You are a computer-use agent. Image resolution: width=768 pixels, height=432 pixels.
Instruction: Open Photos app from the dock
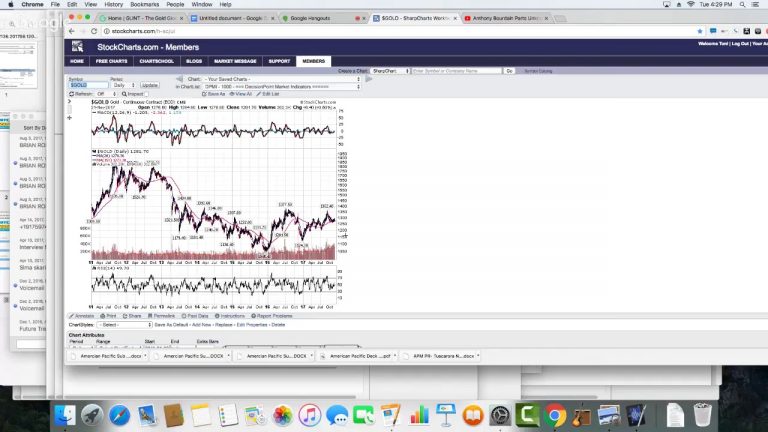tap(283, 415)
